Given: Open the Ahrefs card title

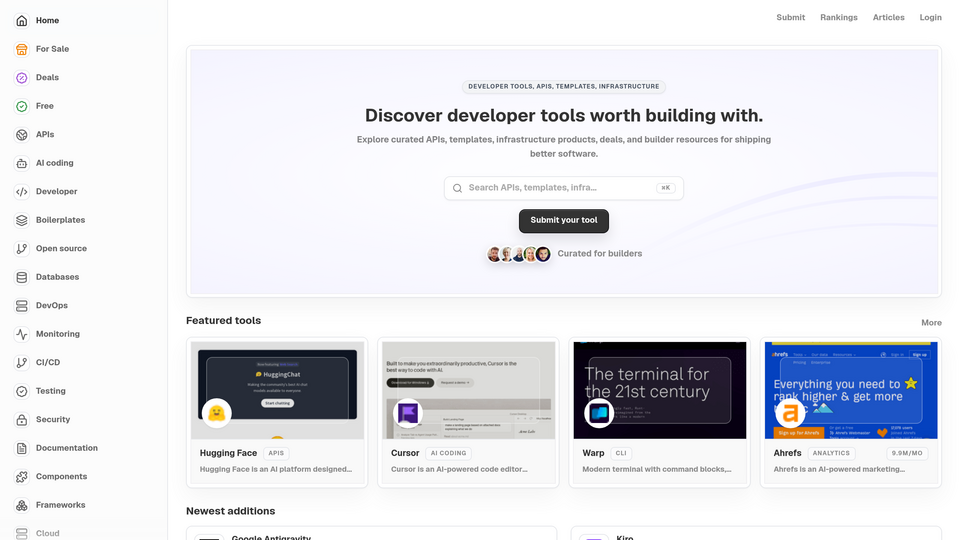Looking at the screenshot, I should (787, 453).
